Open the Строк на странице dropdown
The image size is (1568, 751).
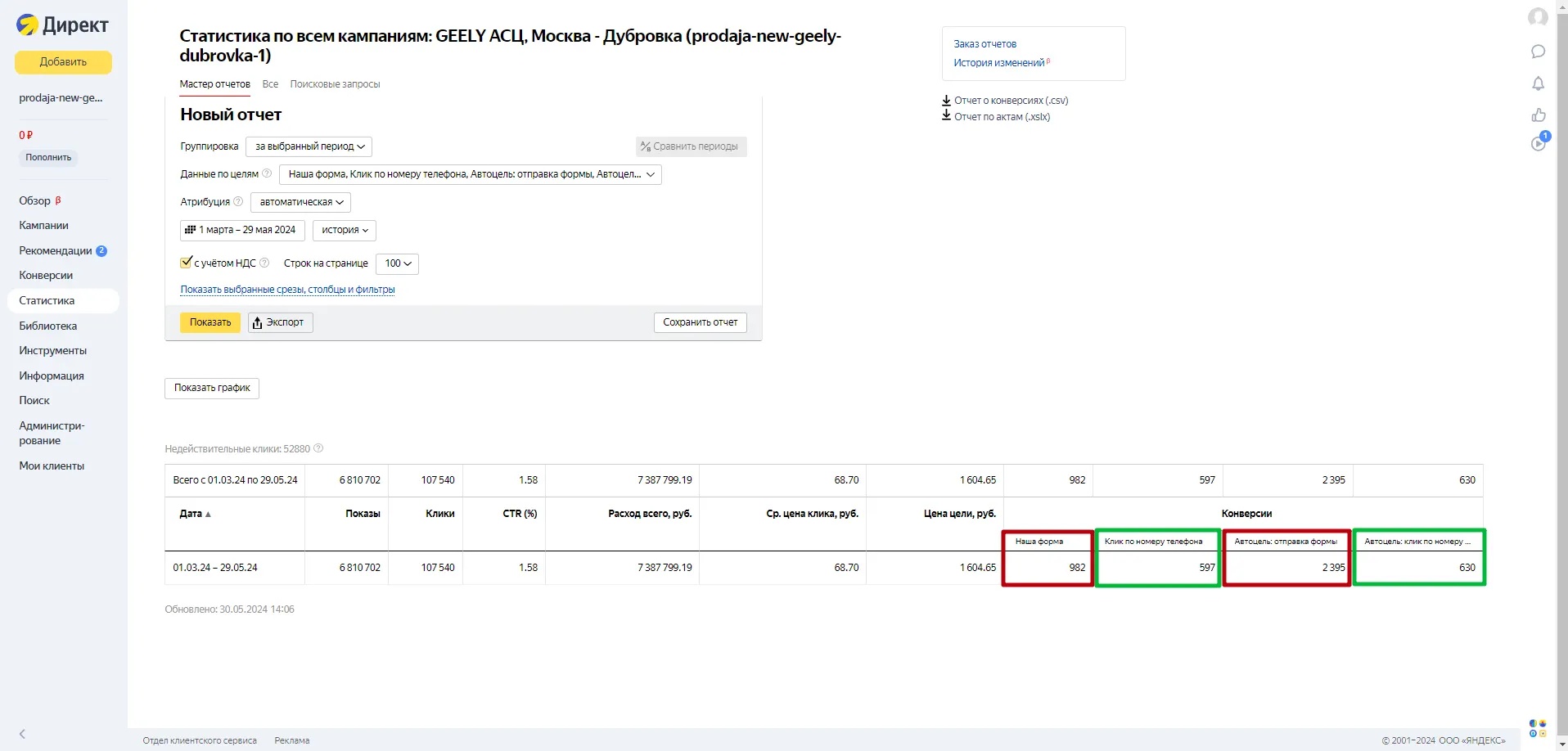point(397,263)
